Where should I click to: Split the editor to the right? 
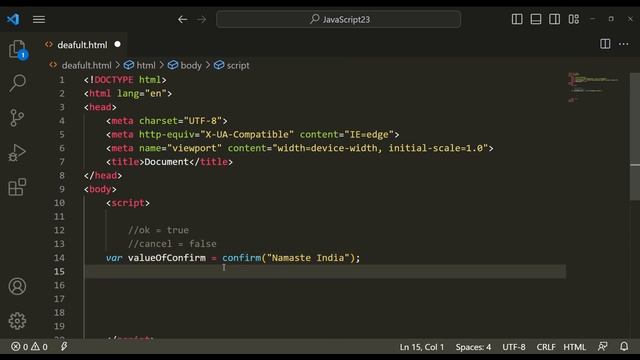click(x=605, y=44)
